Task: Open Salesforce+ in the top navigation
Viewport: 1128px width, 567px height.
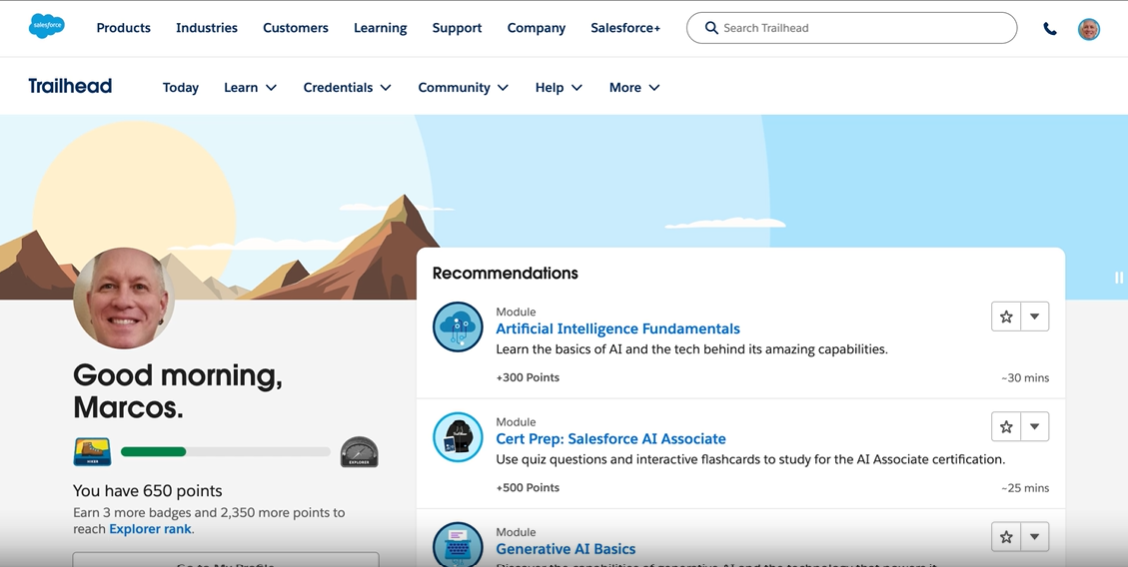Action: pyautogui.click(x=625, y=28)
